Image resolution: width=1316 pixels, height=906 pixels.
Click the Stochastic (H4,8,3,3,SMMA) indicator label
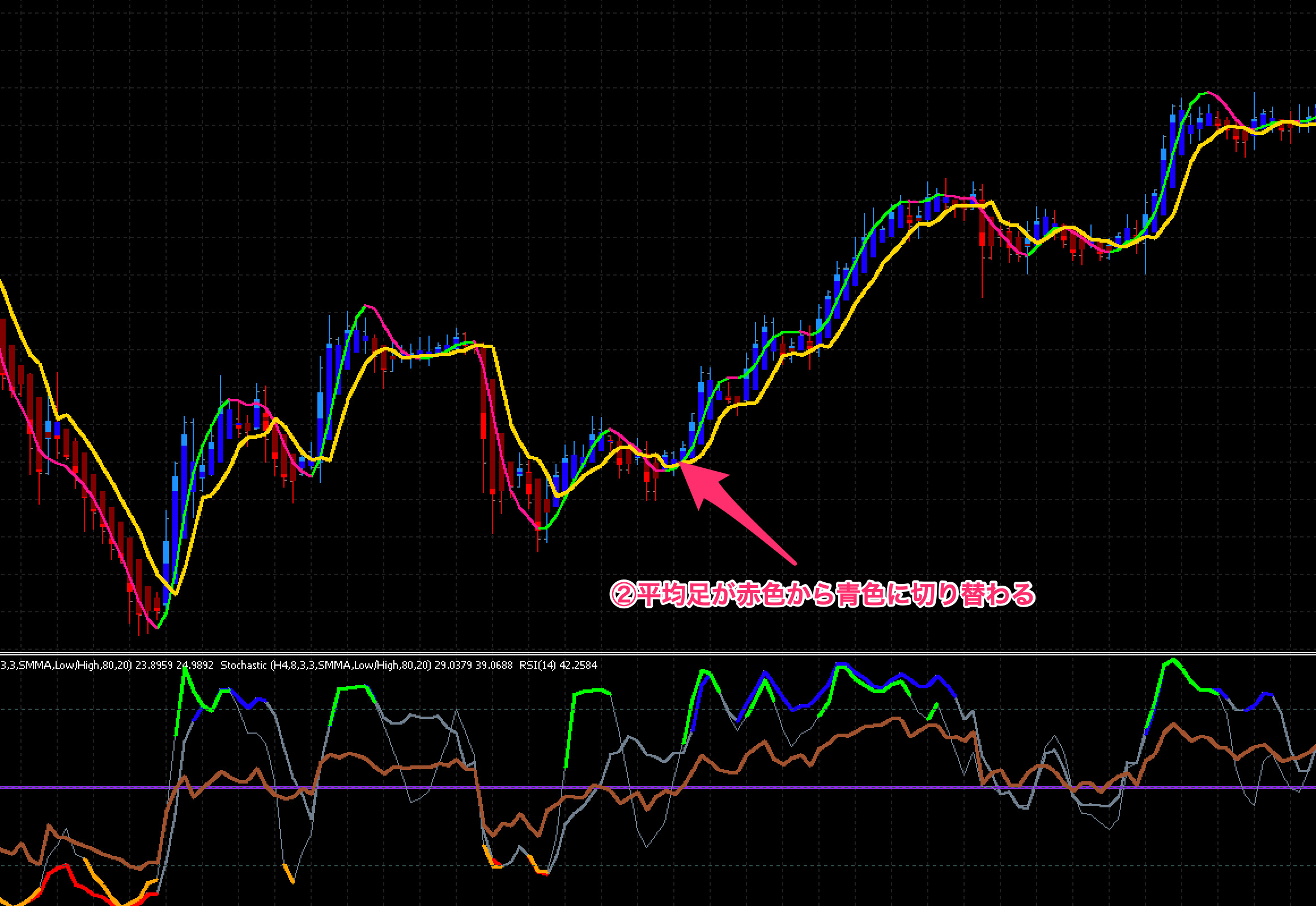click(326, 664)
